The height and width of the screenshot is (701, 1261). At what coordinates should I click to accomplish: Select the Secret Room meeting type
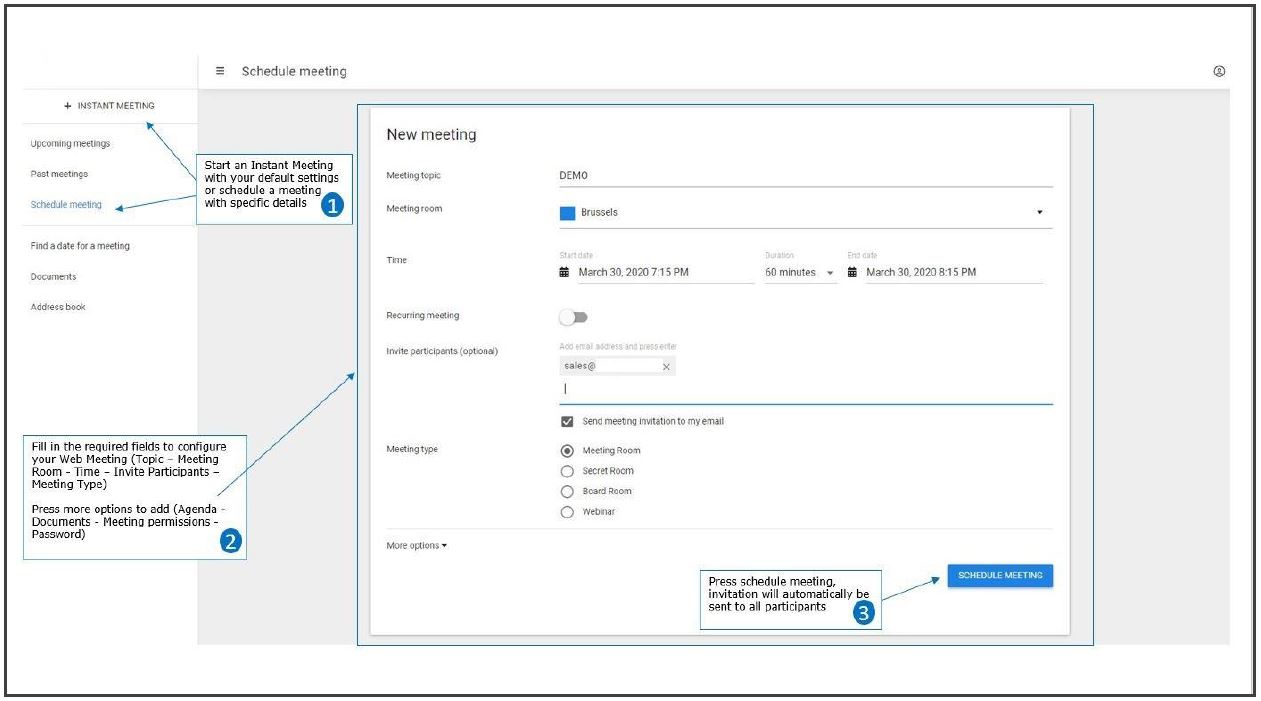[567, 471]
